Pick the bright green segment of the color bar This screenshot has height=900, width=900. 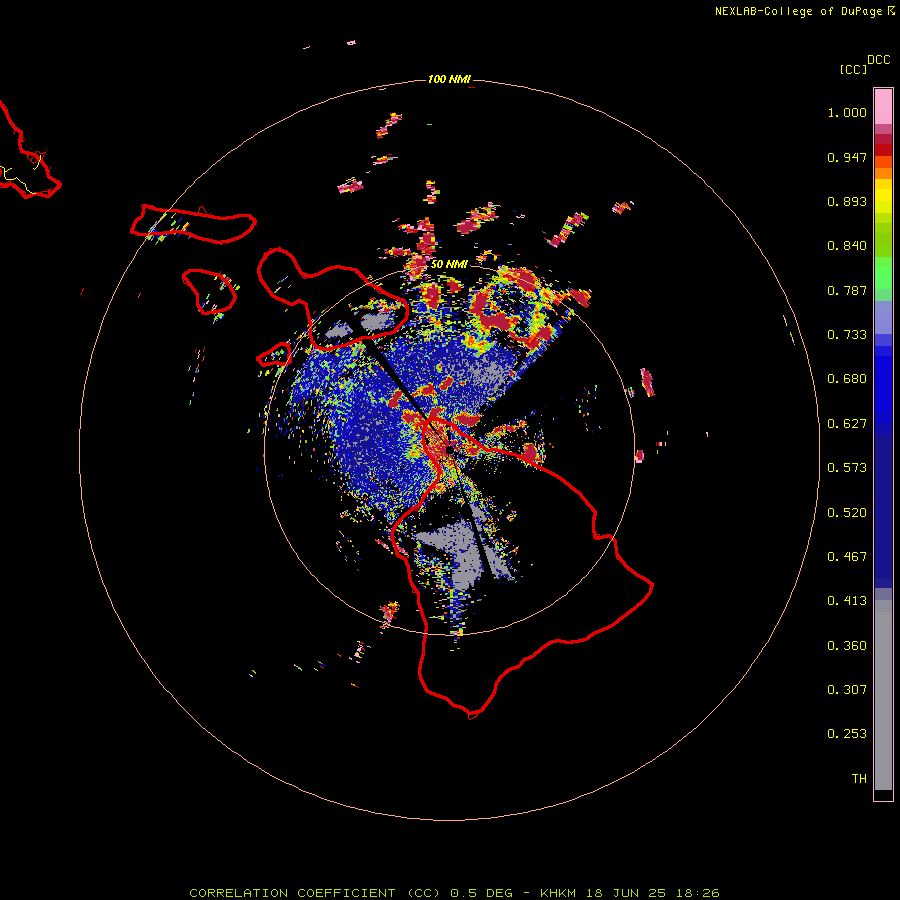click(x=883, y=273)
